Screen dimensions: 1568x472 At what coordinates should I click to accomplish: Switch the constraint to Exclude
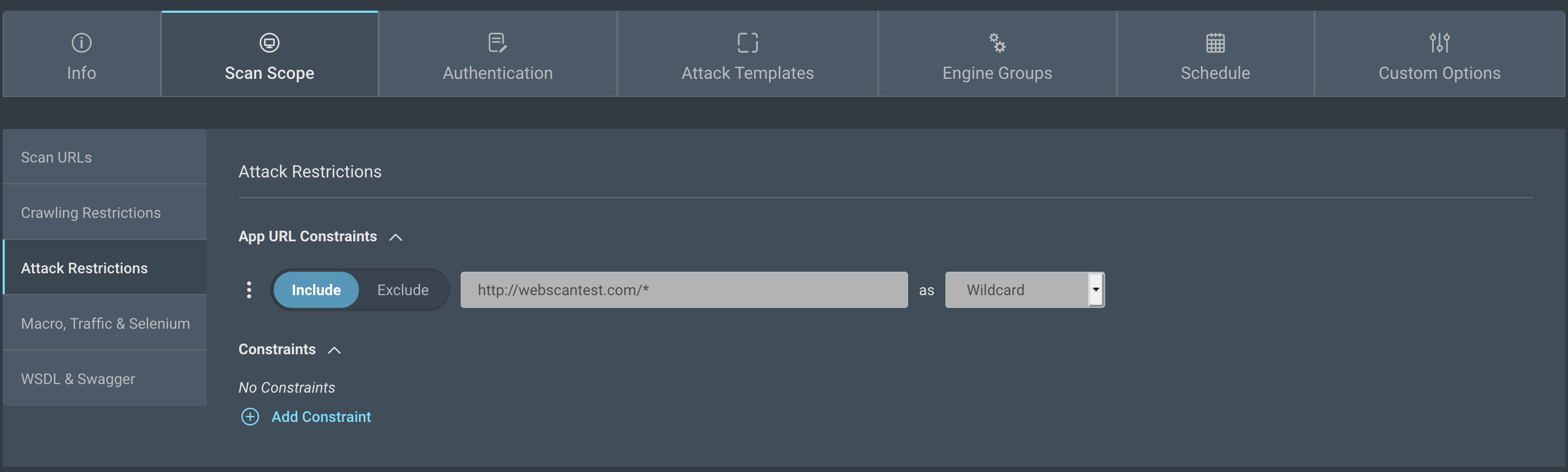coord(402,290)
